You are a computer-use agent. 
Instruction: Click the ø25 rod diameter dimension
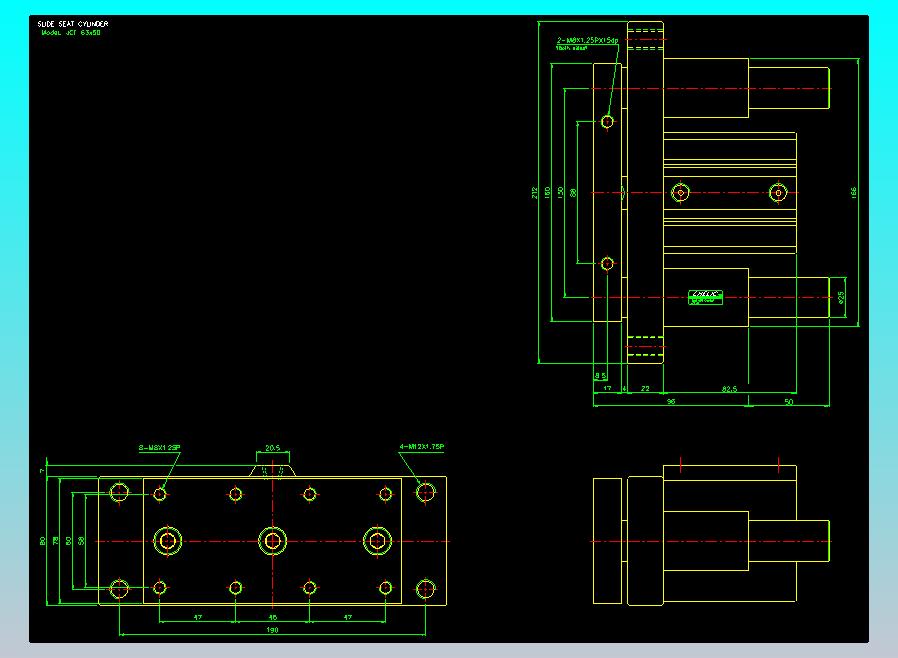[x=841, y=297]
